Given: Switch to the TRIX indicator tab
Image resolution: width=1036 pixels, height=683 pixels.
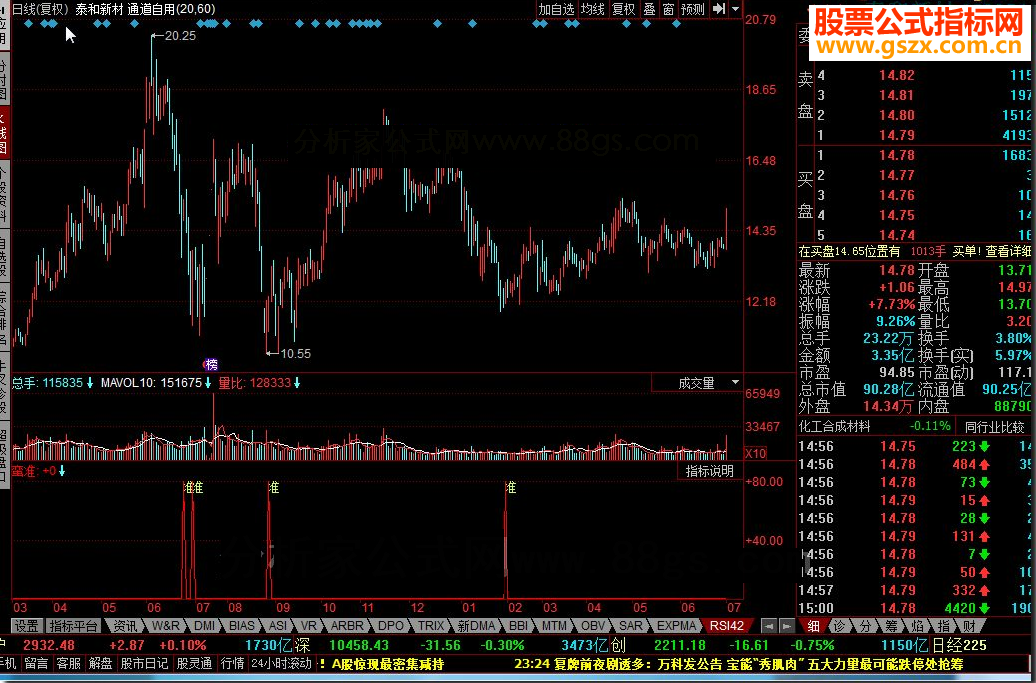Looking at the screenshot, I should 431,626.
